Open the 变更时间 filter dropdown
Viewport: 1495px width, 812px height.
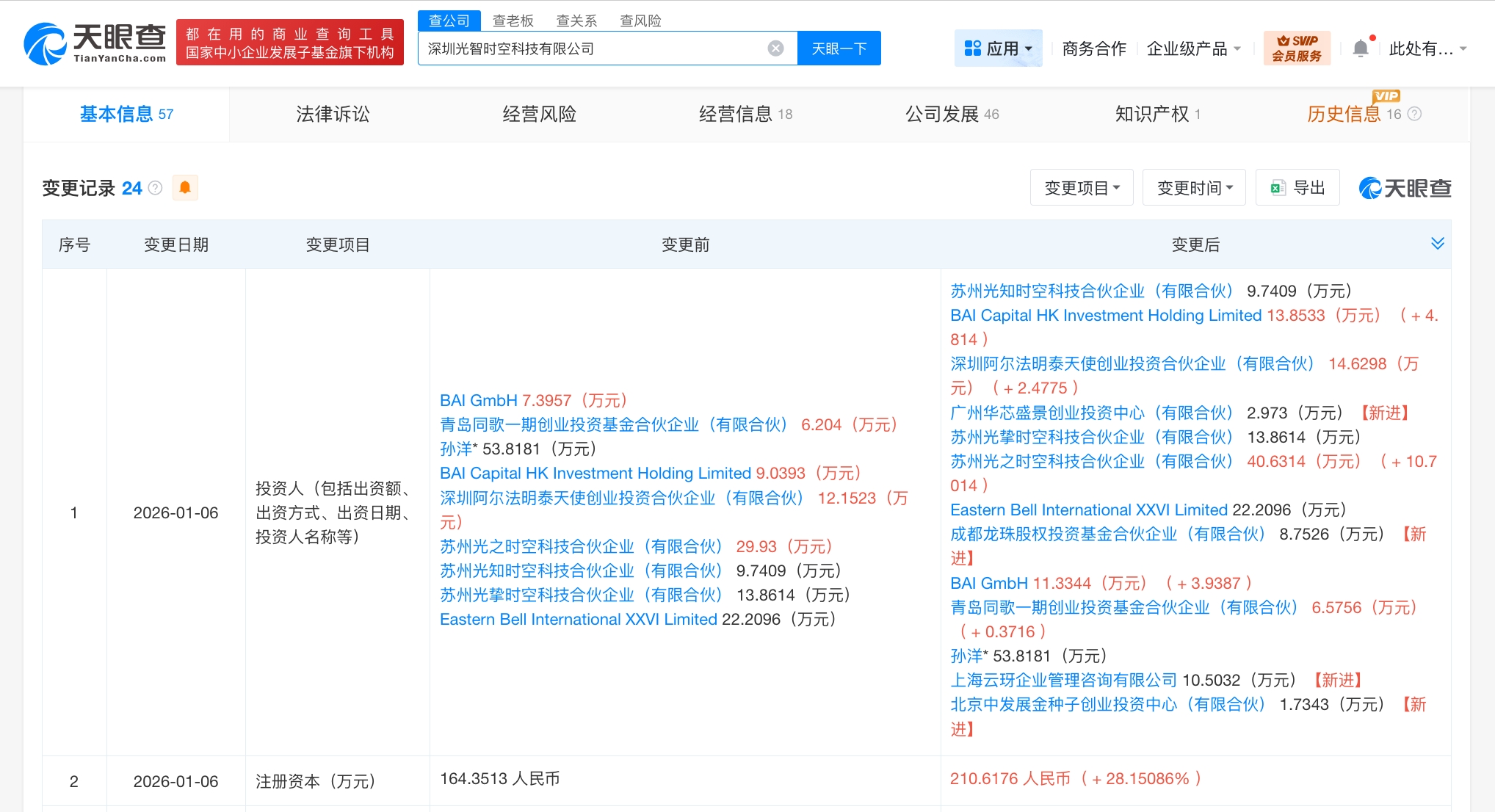(x=1194, y=188)
